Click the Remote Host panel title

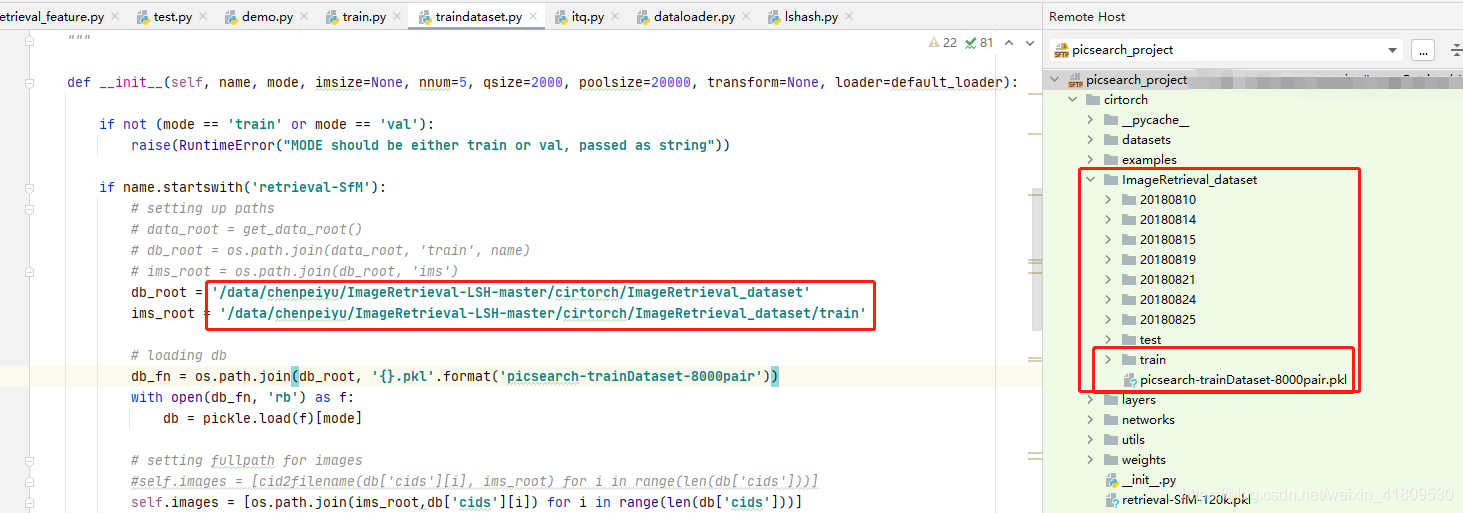coord(1087,17)
